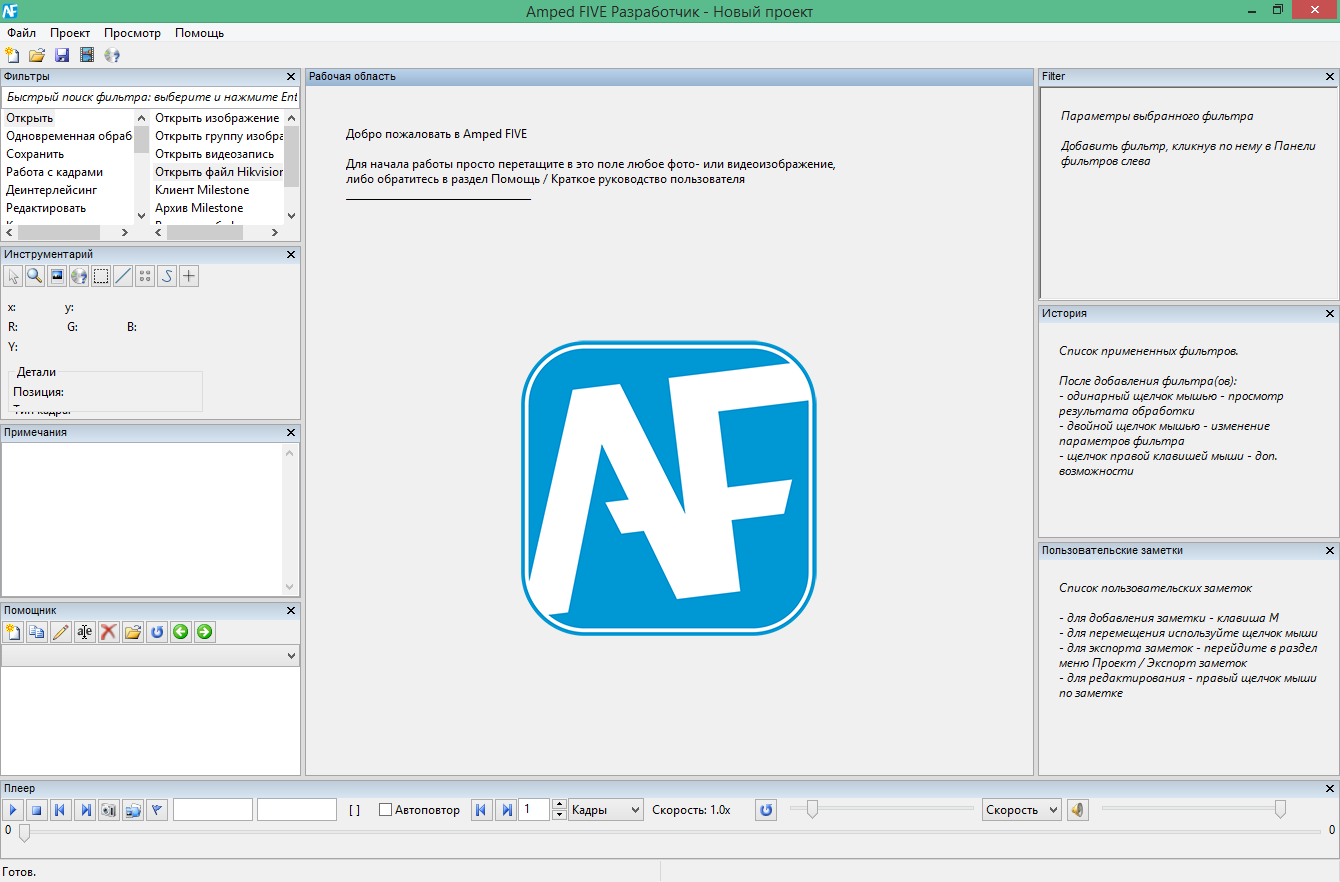Screen dimensions: 1340x882
Task: Click the save project floppy disk icon
Action: [x=62, y=55]
